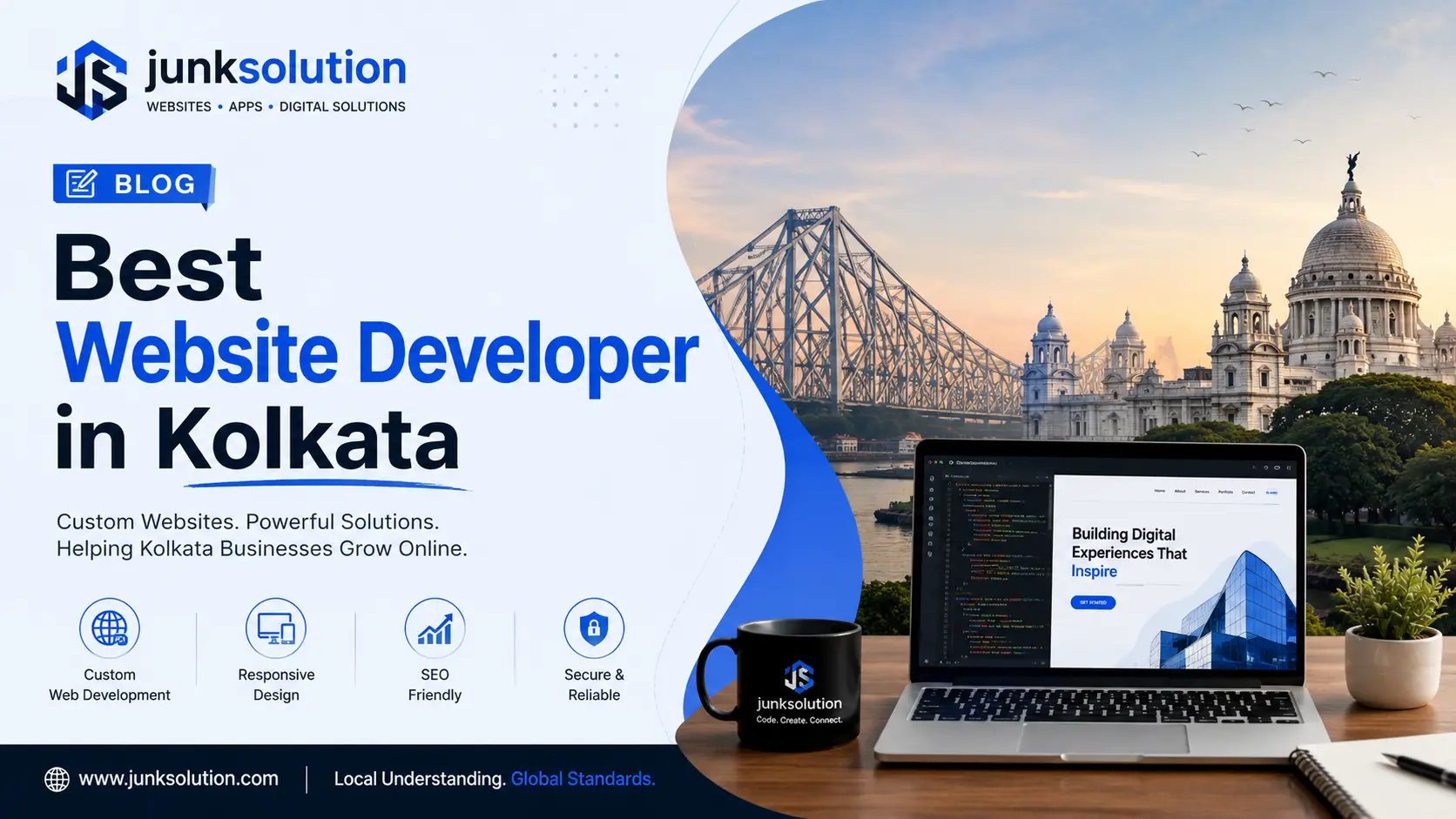This screenshot has width=1456, height=819.
Task: Click the junksolution JS hexagon logo
Action: click(x=91, y=80)
